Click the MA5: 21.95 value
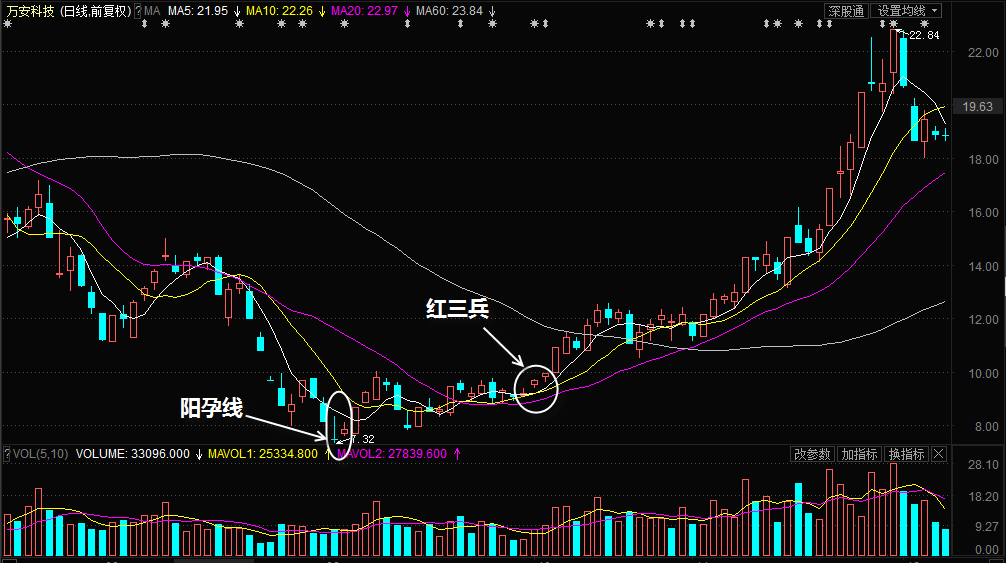Screen dimensions: 1006x563 pos(198,11)
